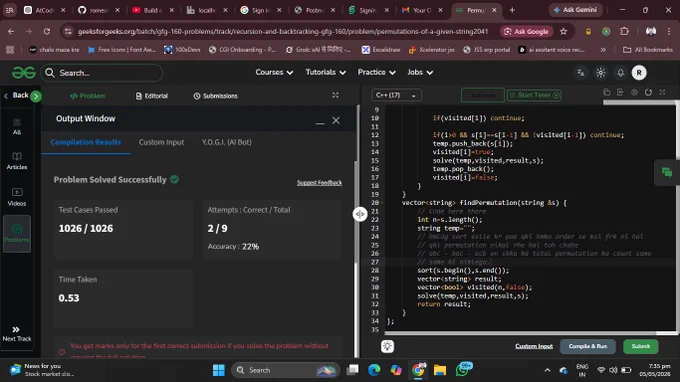
Task: Click the Start Timer button
Action: [534, 95]
